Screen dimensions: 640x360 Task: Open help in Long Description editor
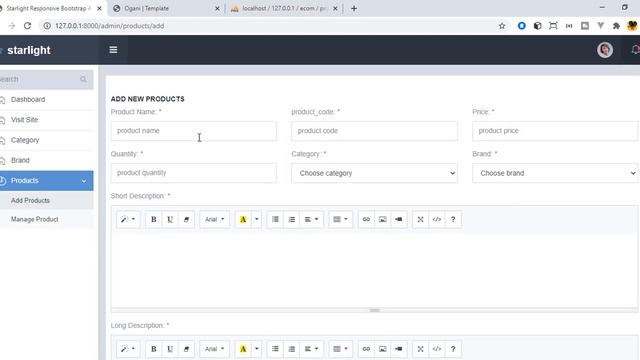[x=453, y=349]
